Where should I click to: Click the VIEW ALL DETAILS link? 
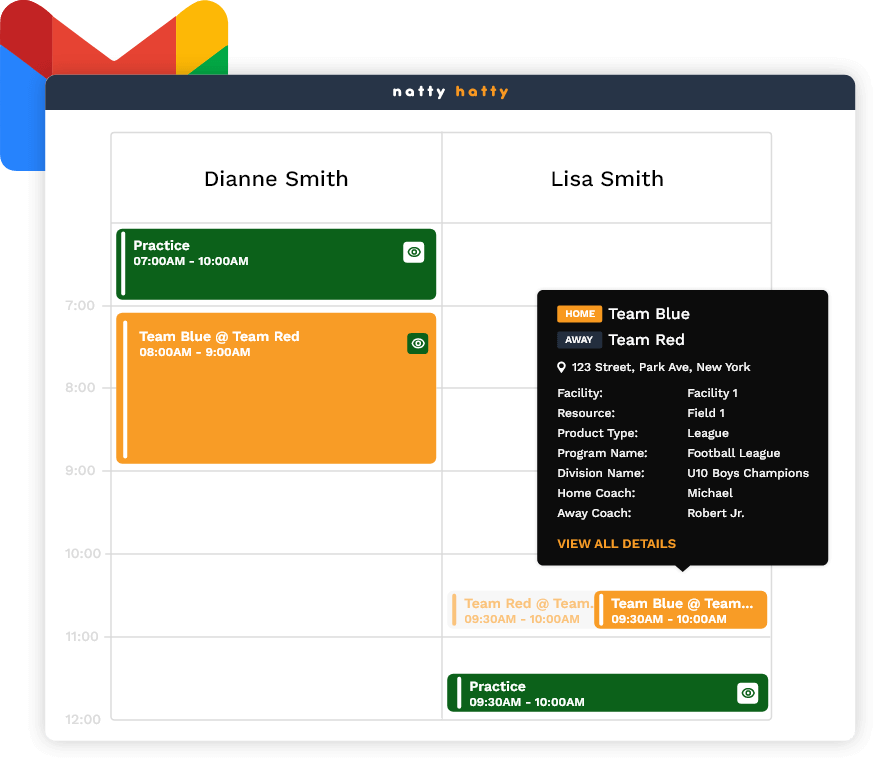(x=616, y=544)
